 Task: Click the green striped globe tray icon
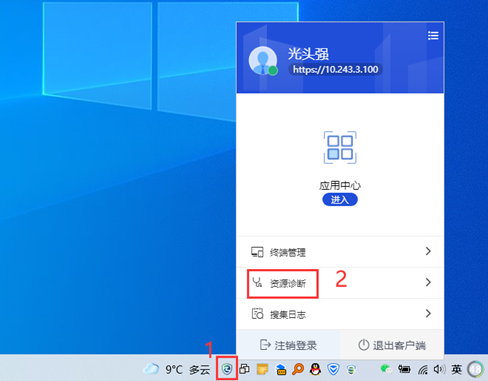pyautogui.click(x=351, y=369)
